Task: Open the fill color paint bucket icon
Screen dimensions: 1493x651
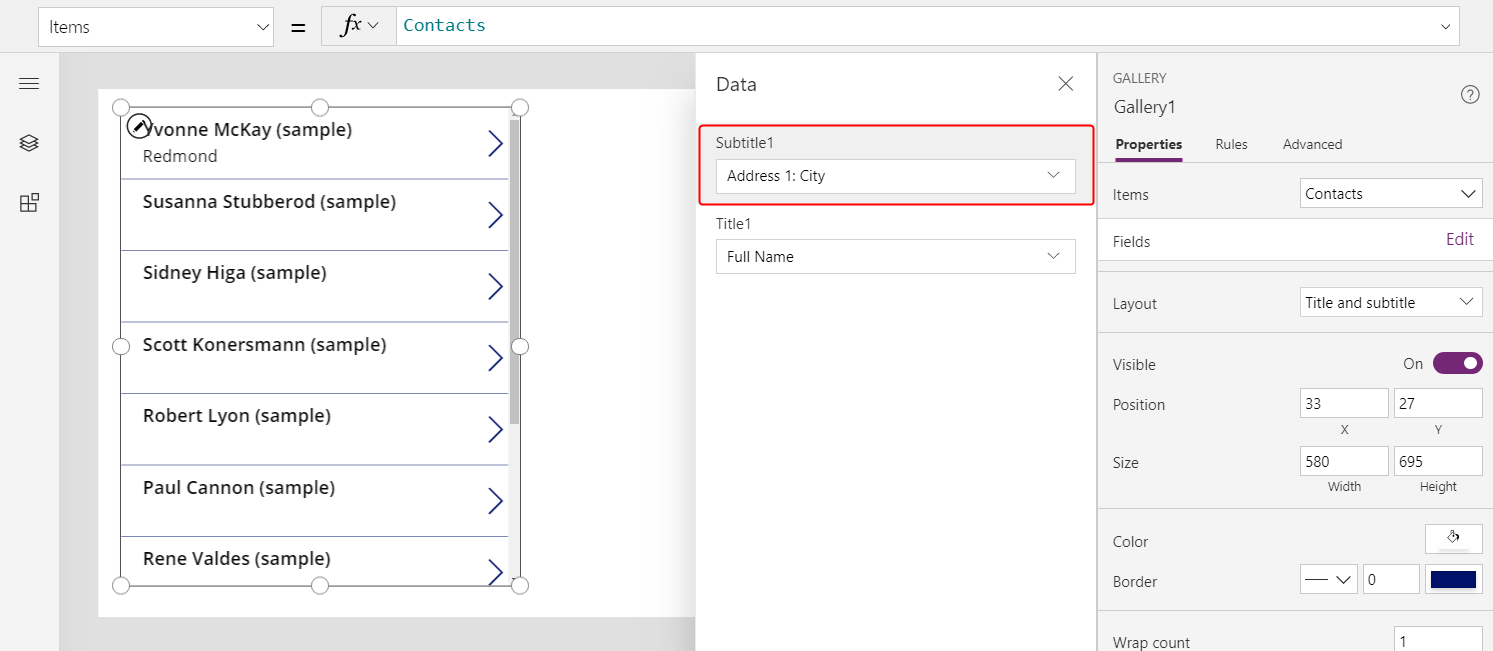Action: coord(1453,538)
